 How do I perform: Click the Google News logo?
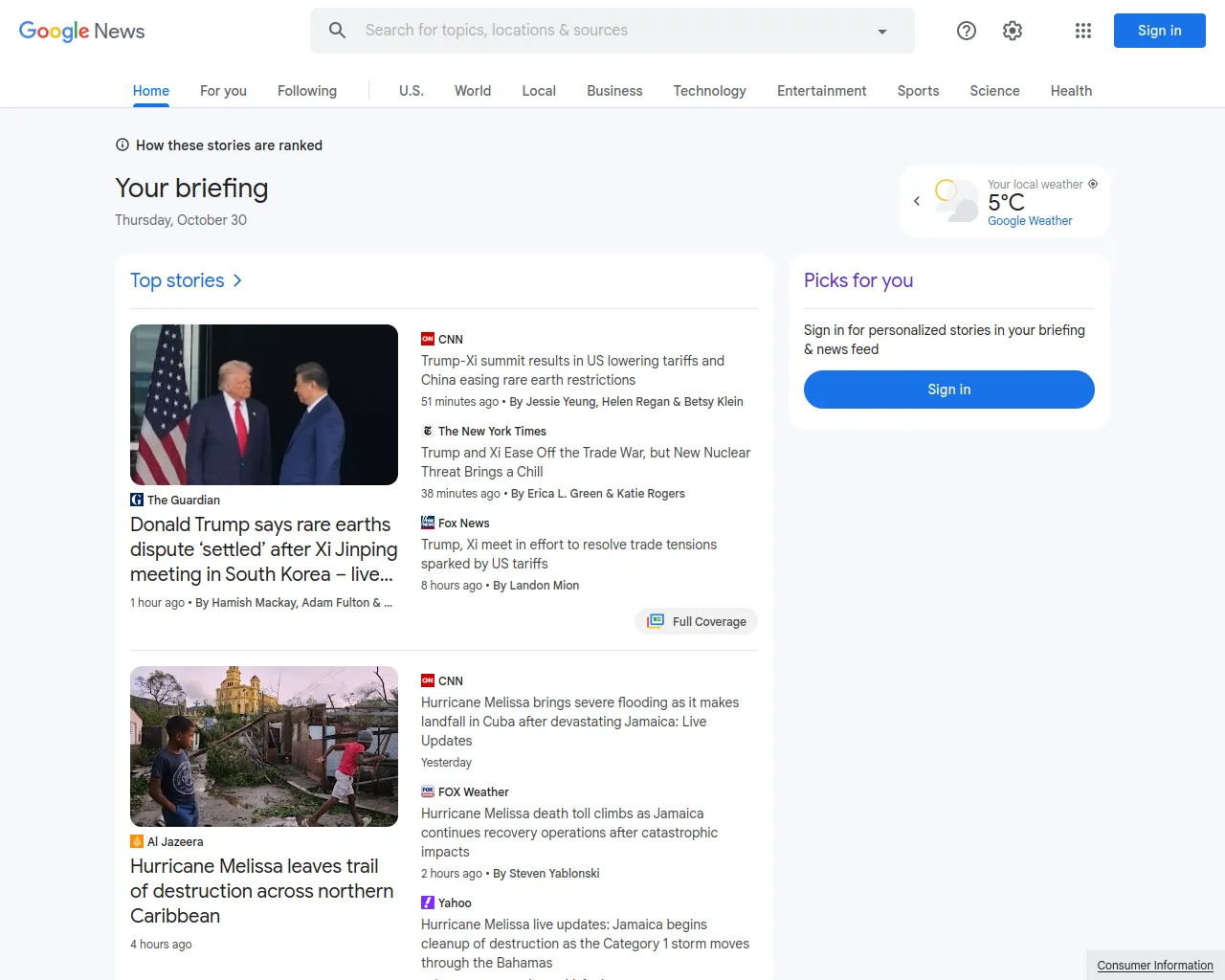[81, 31]
